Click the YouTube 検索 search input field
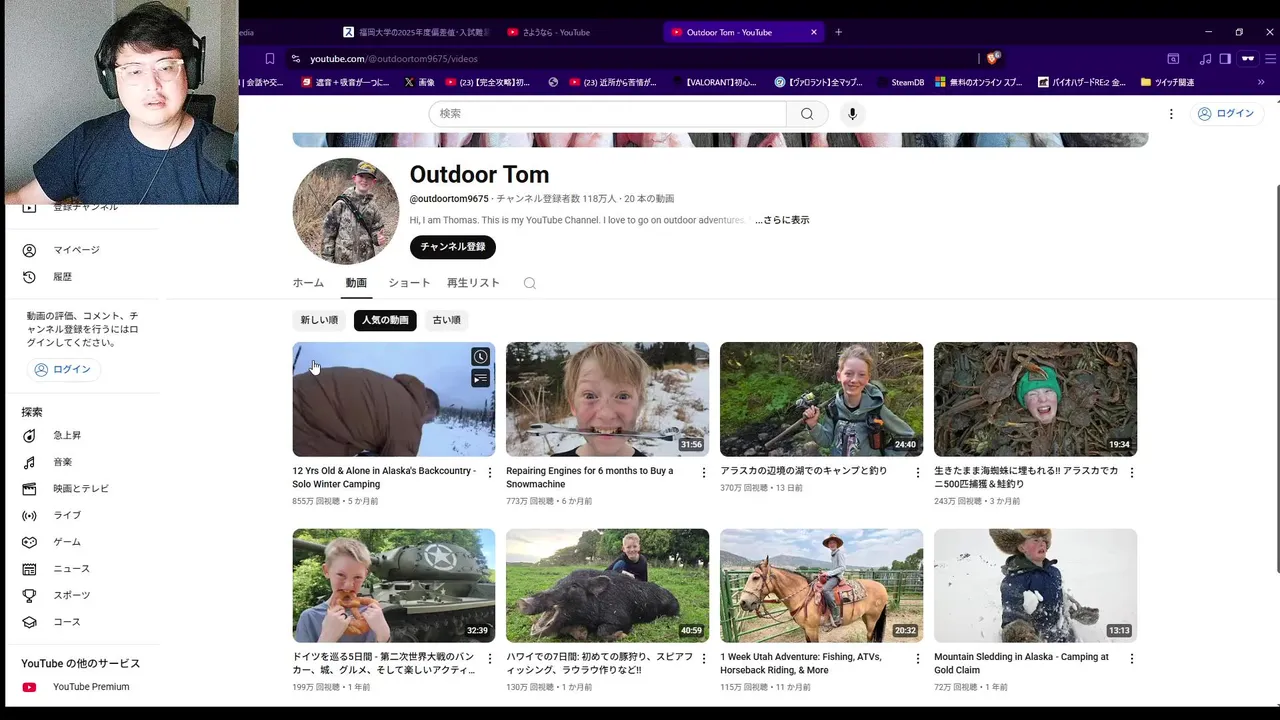Screen dimensions: 1280x720 pyautogui.click(x=608, y=114)
